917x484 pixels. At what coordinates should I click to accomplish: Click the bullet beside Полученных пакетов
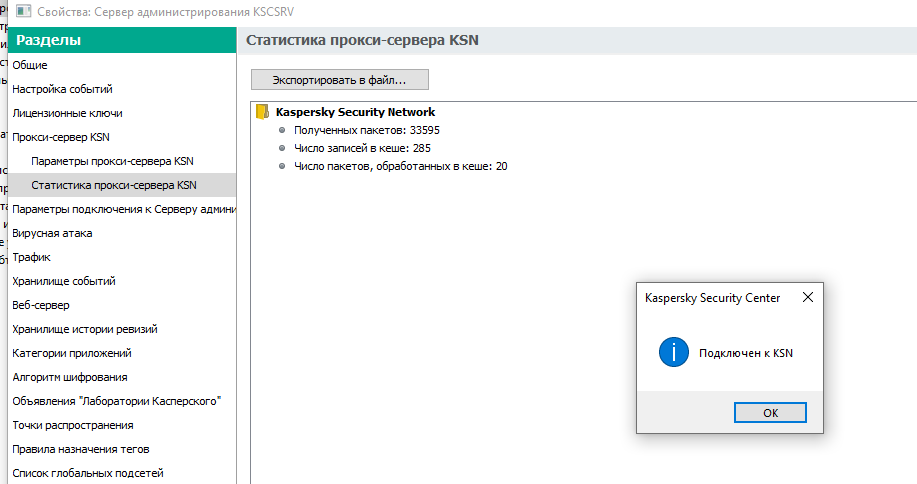[282, 130]
